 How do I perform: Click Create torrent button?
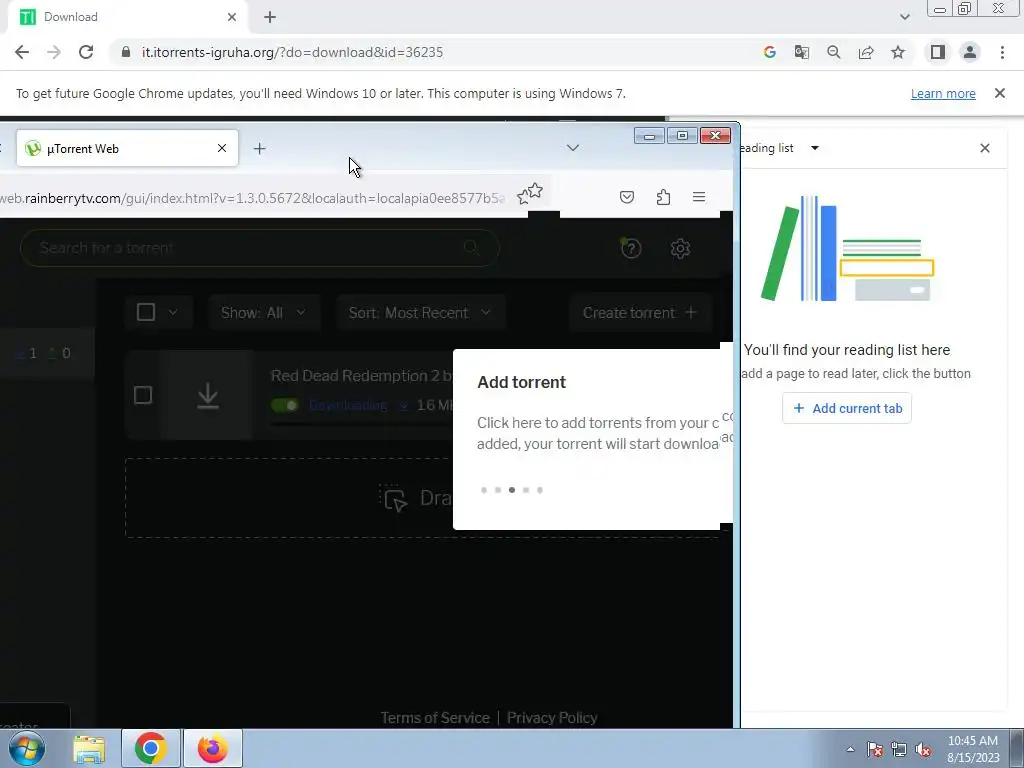pos(640,313)
